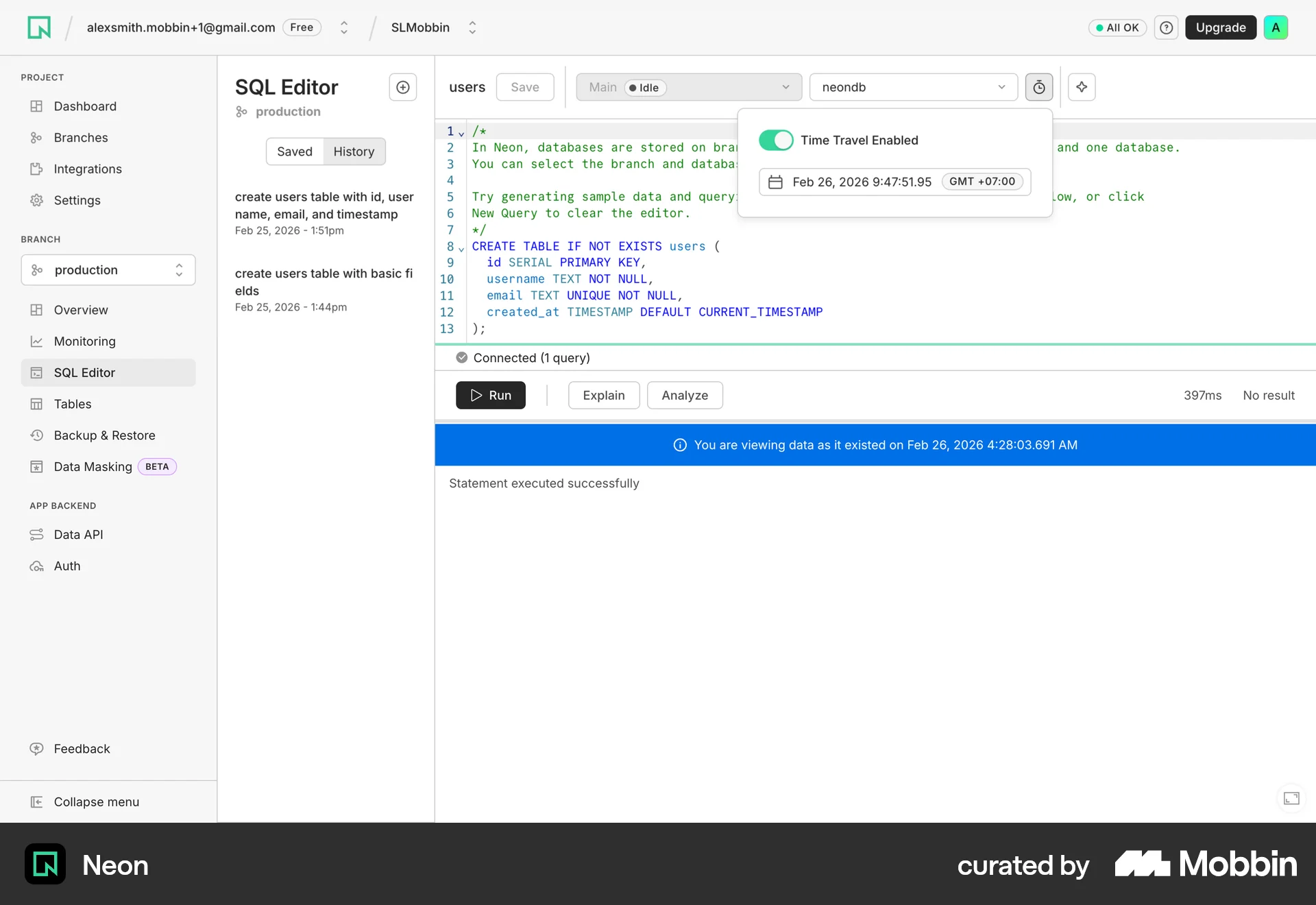This screenshot has height=905, width=1316.
Task: Click the time travel date field
Action: [895, 182]
